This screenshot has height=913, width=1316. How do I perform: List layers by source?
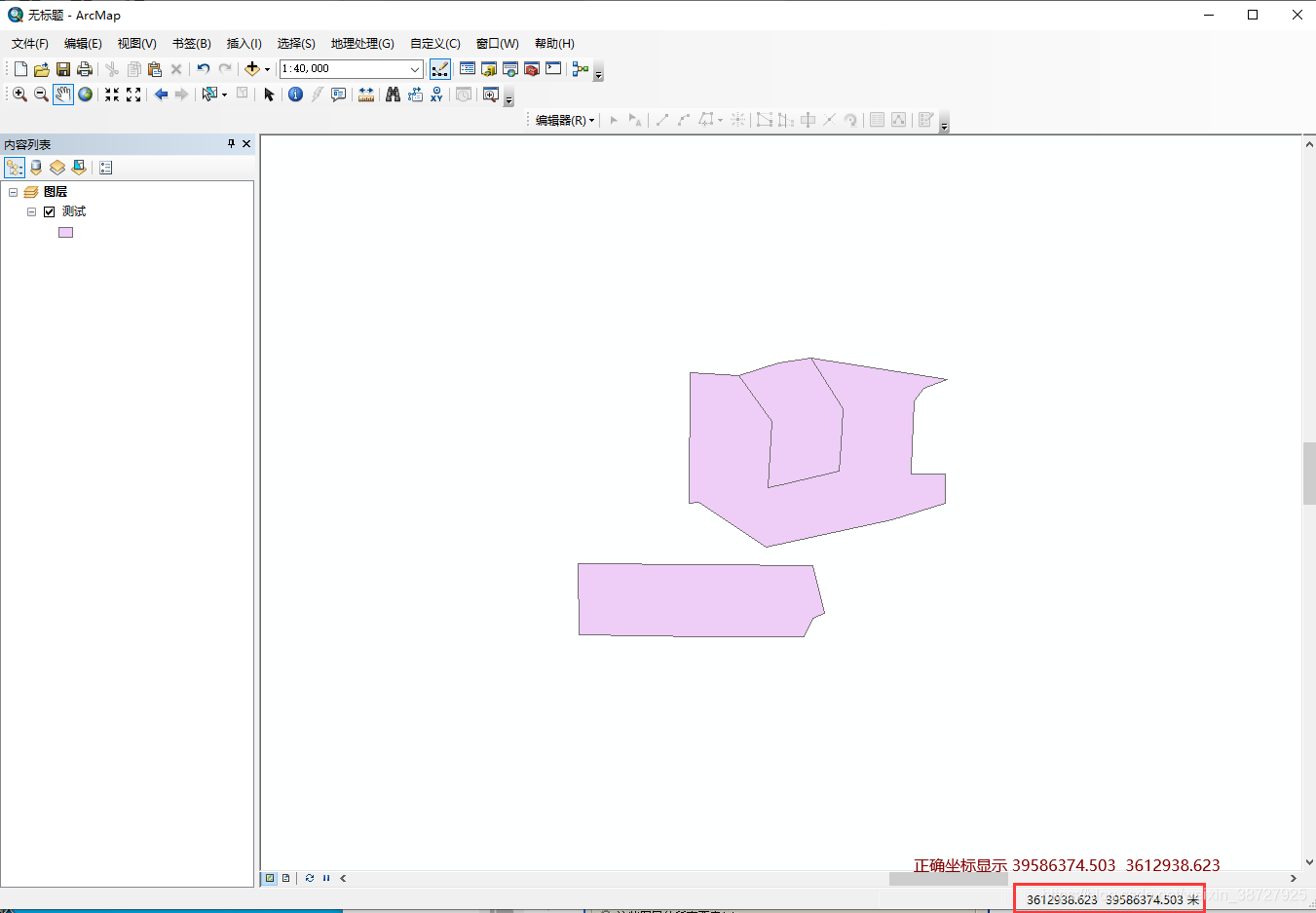36,168
